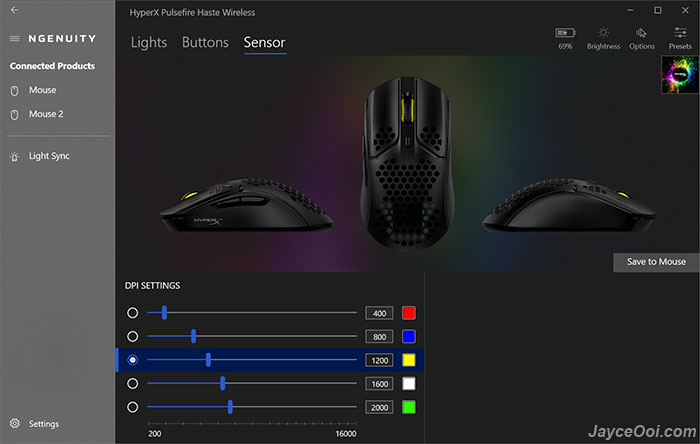Viewport: 700px width, 444px height.
Task: Click the green DPI color swatch
Action: pyautogui.click(x=408, y=407)
